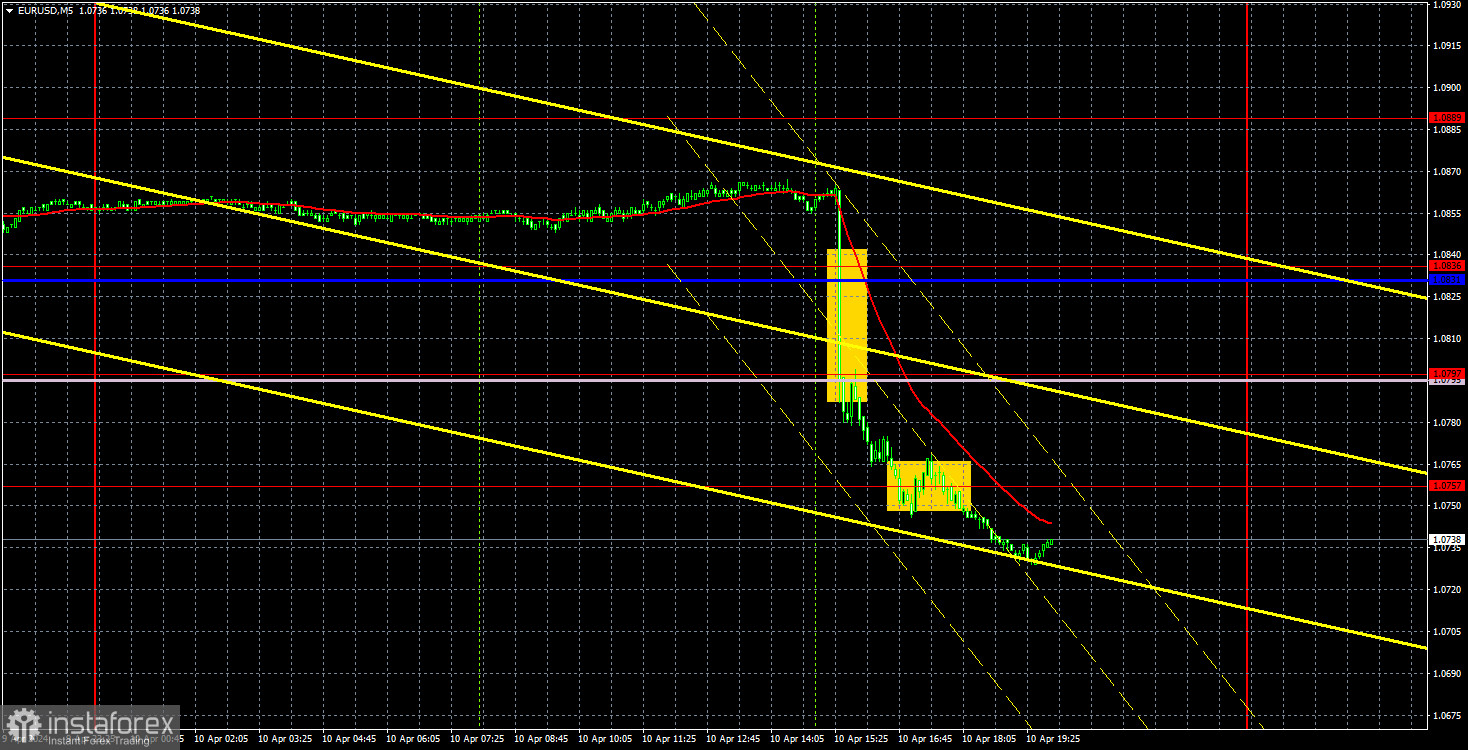
Task: Click the 10 Apr 16:45 time label
Action: [x=926, y=739]
